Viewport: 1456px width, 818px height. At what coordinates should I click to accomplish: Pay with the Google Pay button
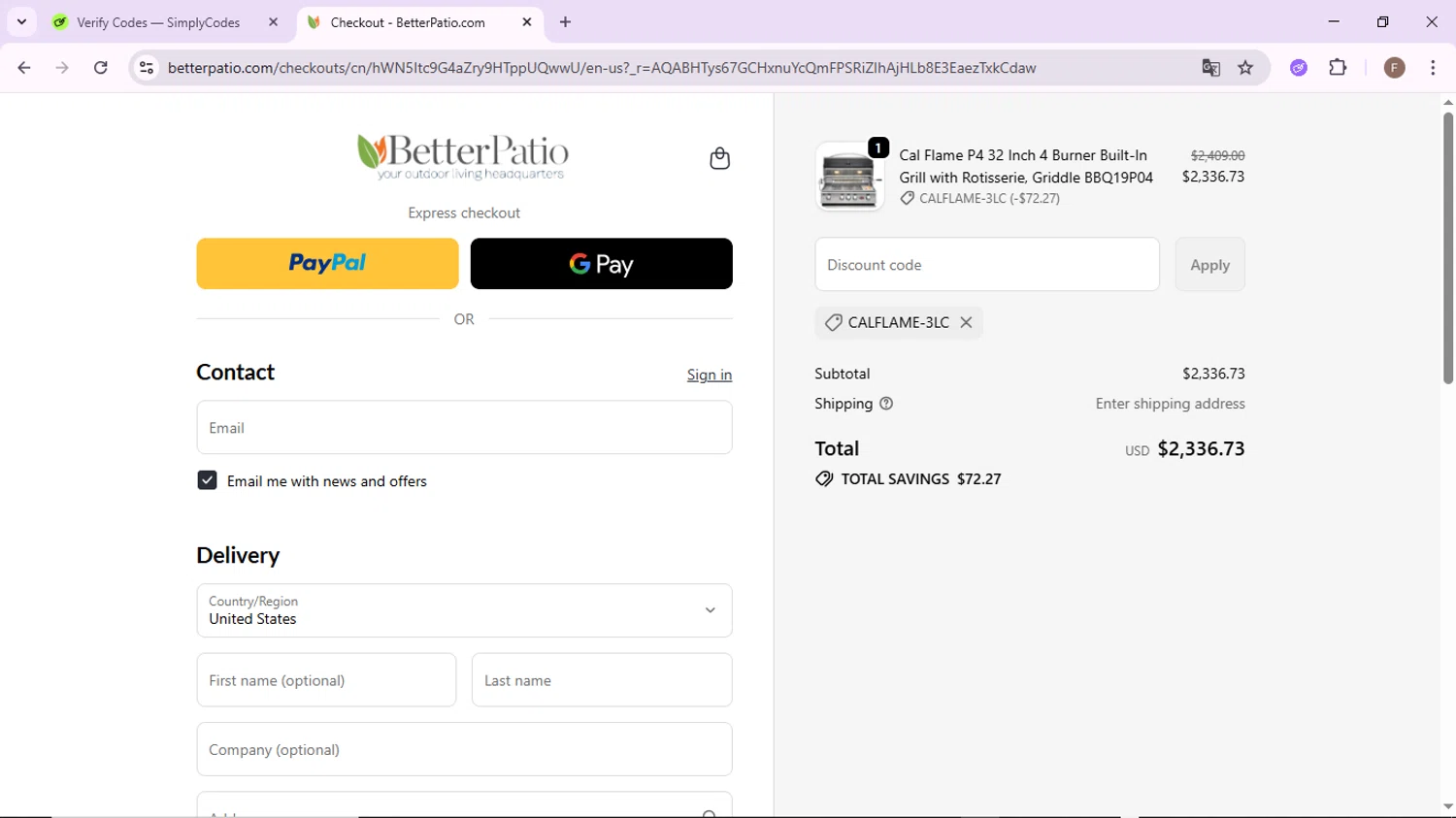[601, 263]
